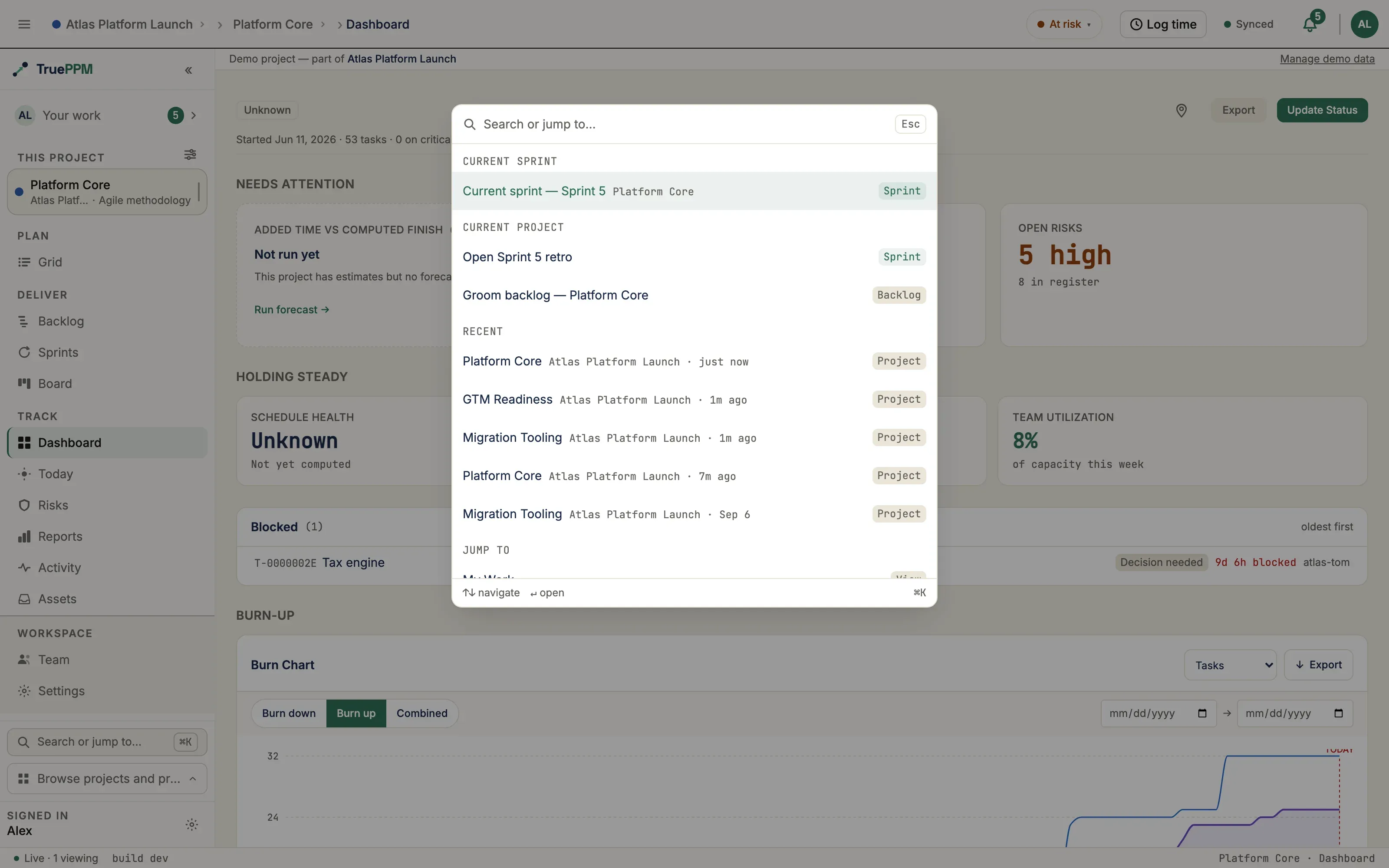The width and height of the screenshot is (1389, 868).
Task: Click sidebar Search or jump to field
Action: (x=107, y=742)
